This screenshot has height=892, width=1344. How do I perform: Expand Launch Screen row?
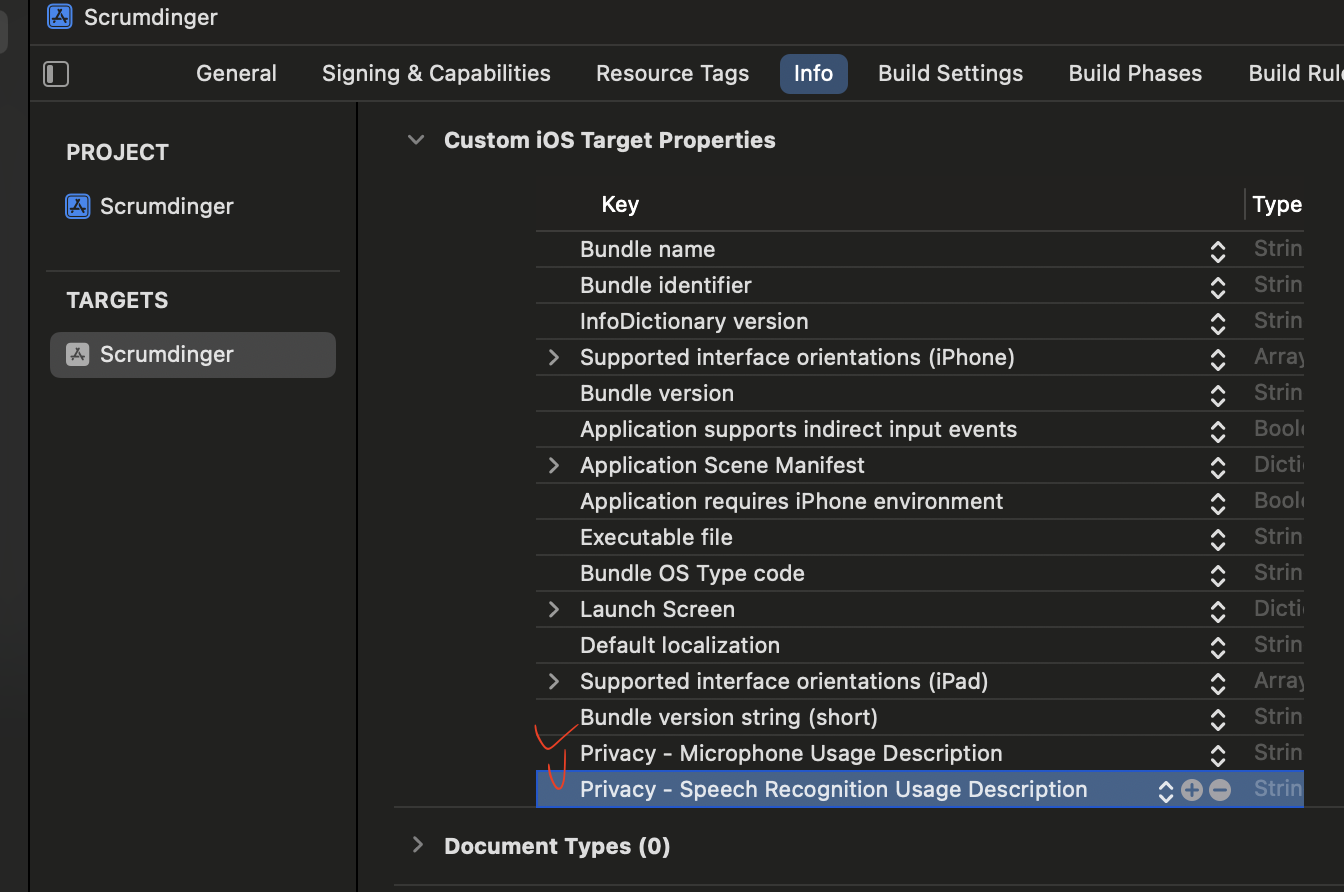pos(554,609)
